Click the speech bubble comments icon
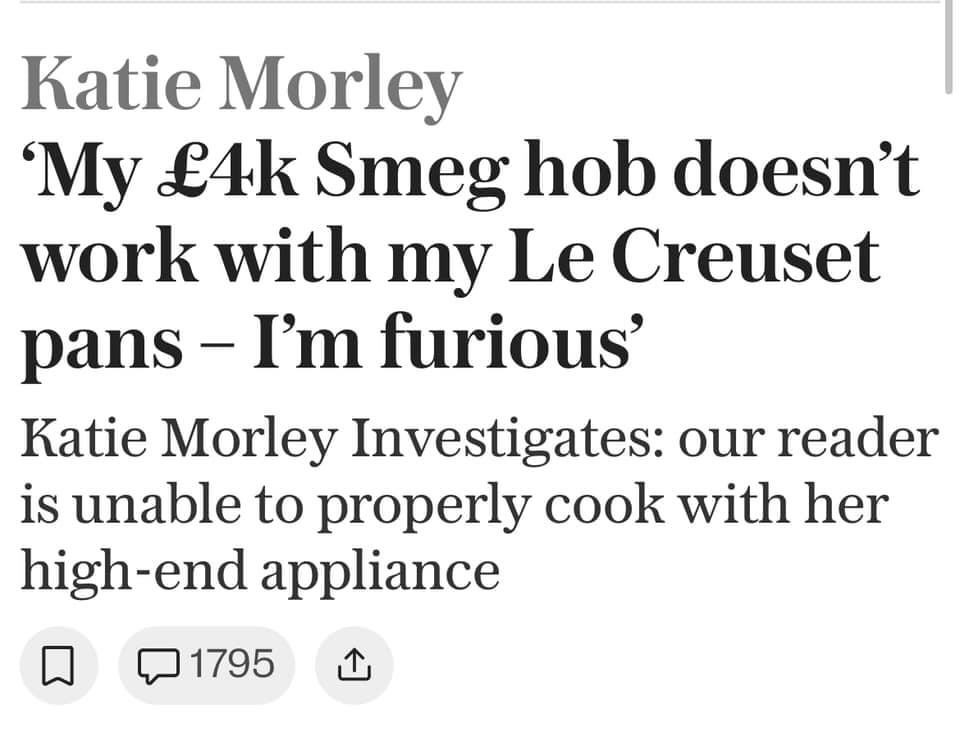Image resolution: width=960 pixels, height=746 pixels. [159, 666]
